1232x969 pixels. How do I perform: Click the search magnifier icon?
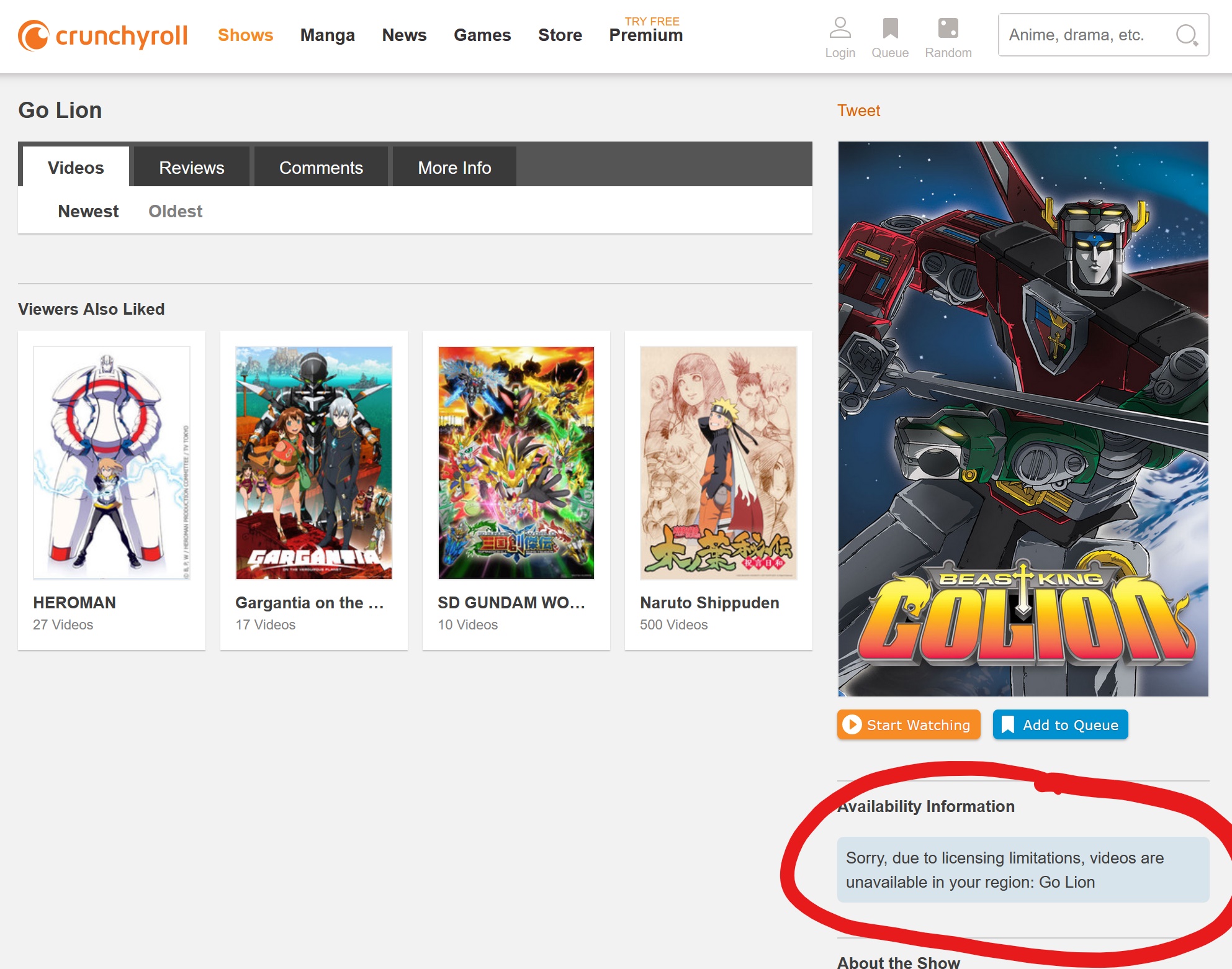point(1186,35)
